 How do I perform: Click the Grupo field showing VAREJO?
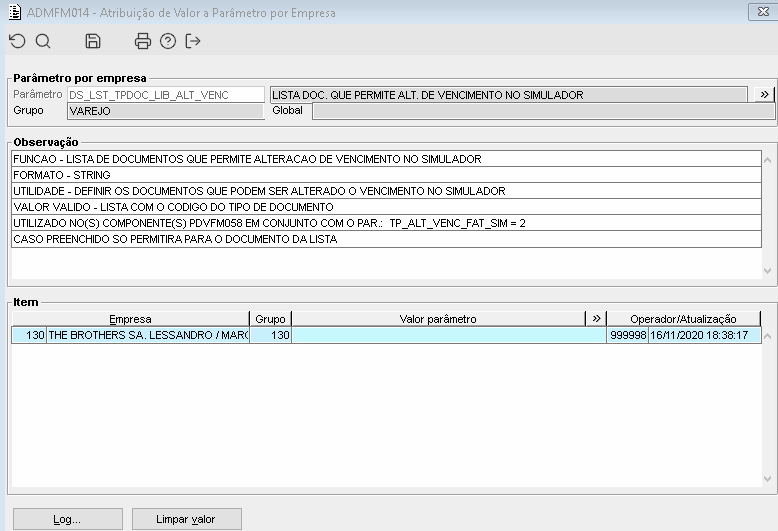pos(166,111)
